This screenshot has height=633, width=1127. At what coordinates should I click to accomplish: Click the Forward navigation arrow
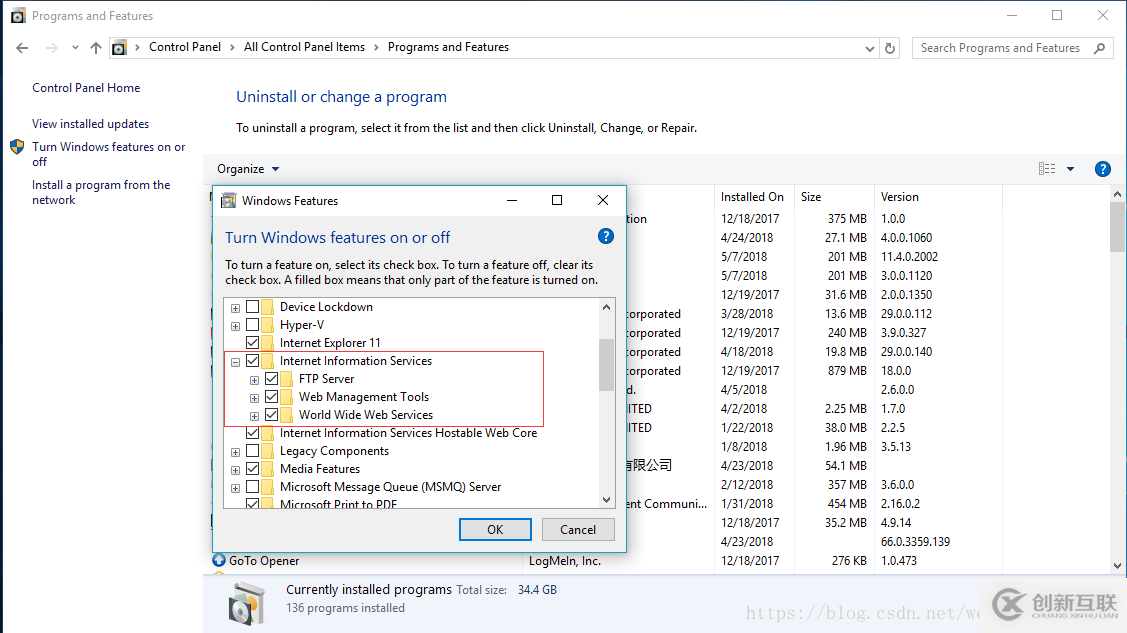[x=51, y=48]
